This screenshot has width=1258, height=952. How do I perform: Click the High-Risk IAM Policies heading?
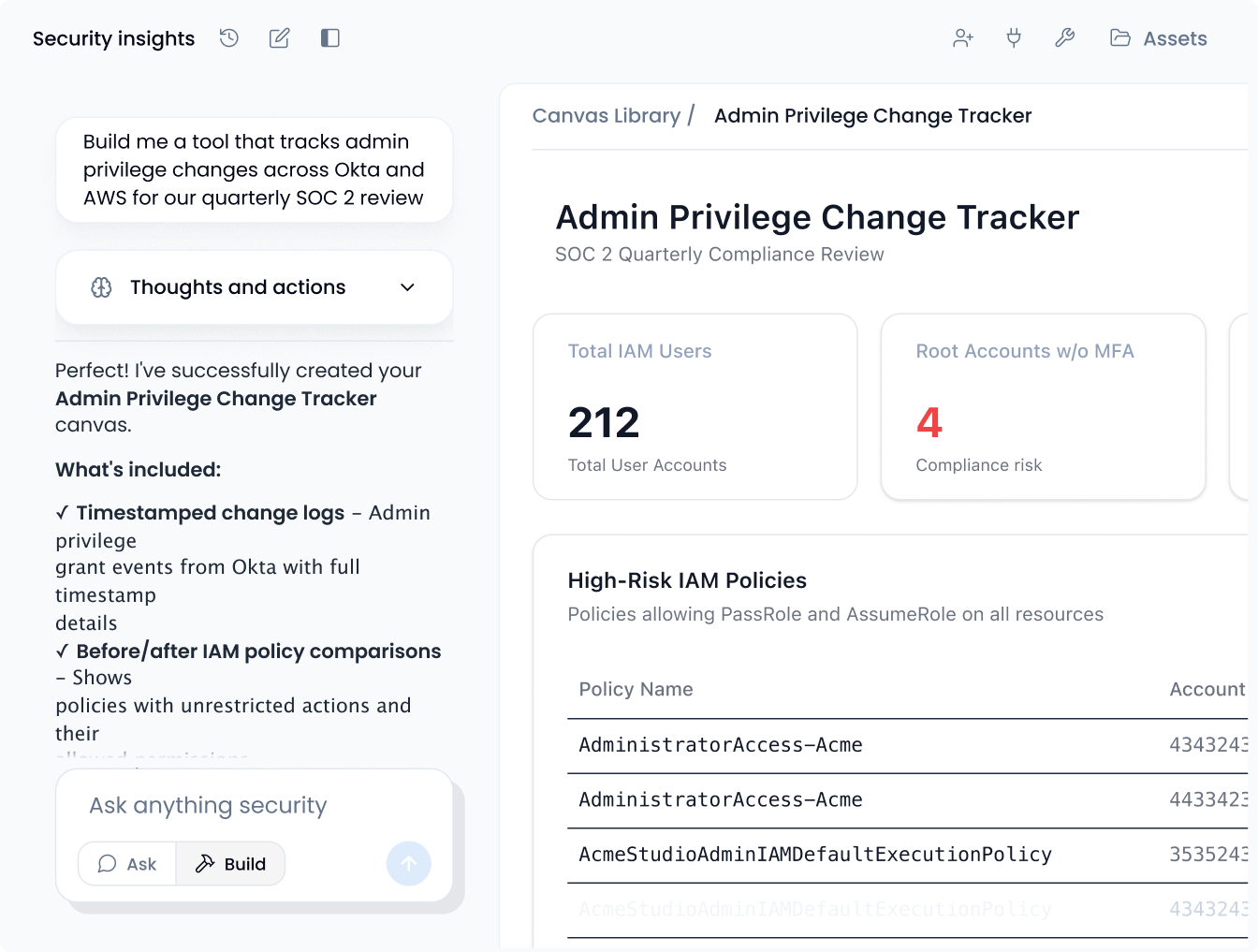(687, 580)
